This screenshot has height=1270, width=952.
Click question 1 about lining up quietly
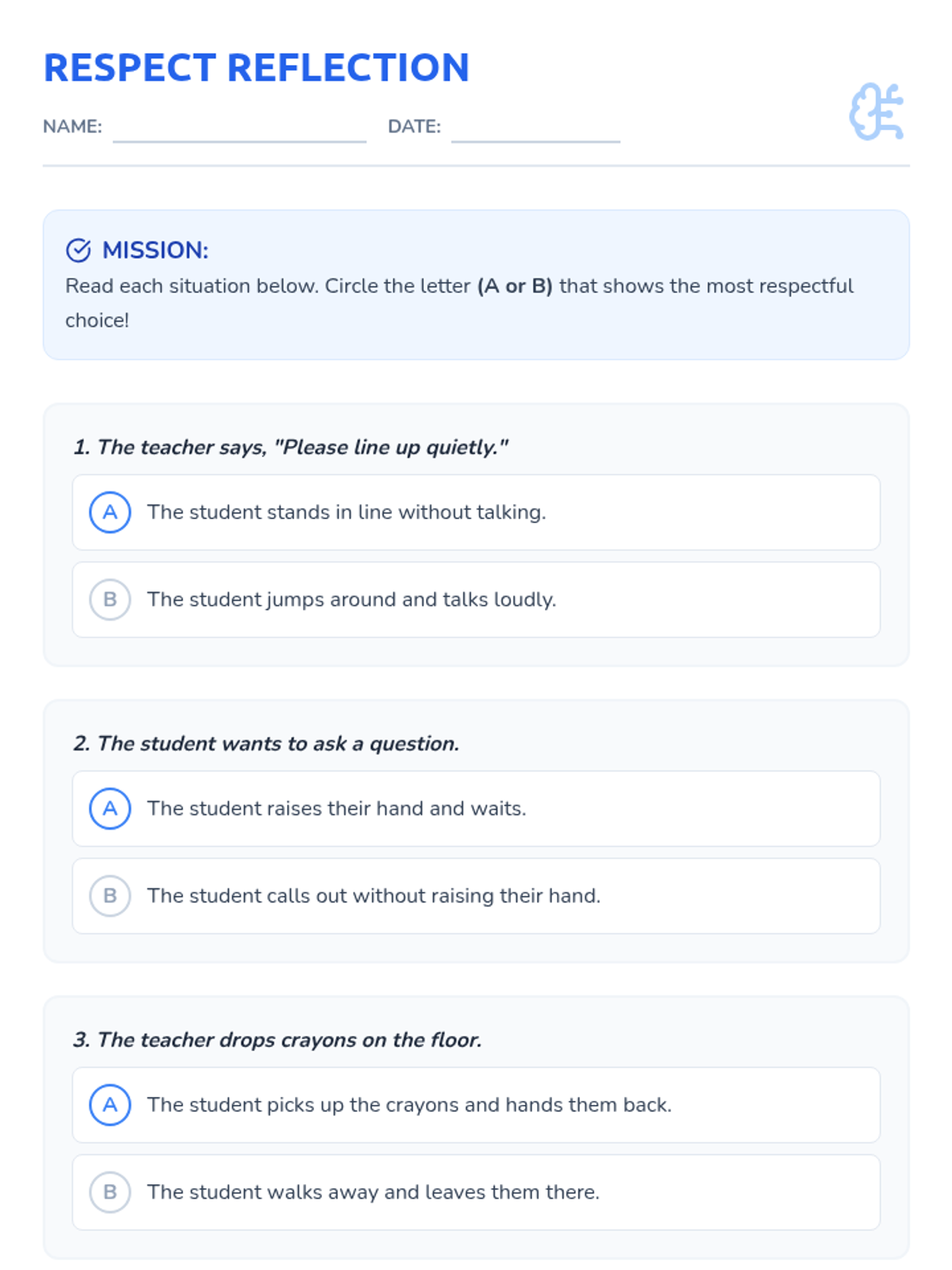click(x=290, y=447)
